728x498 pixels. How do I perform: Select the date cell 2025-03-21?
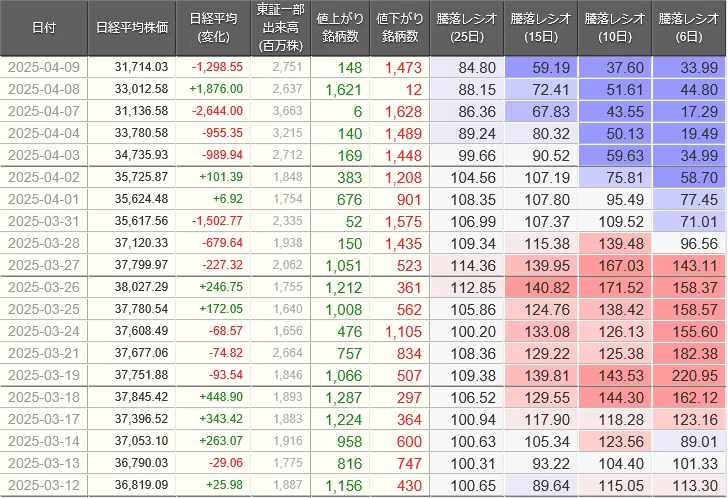[44, 353]
